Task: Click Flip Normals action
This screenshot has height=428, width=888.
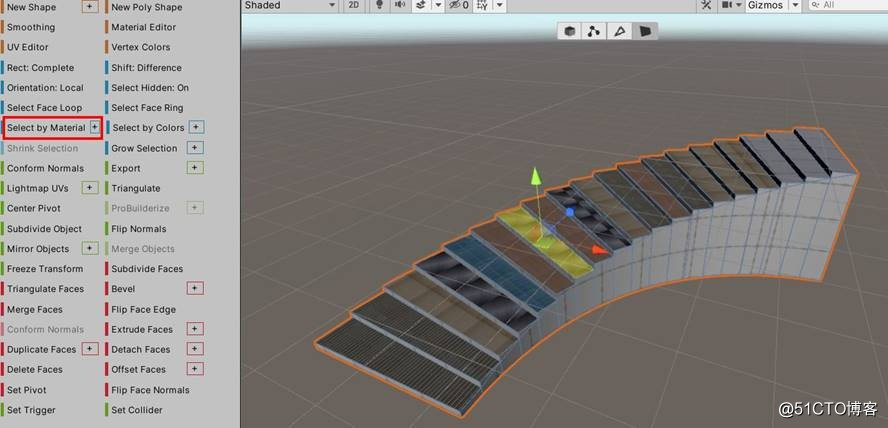Action: coord(139,229)
